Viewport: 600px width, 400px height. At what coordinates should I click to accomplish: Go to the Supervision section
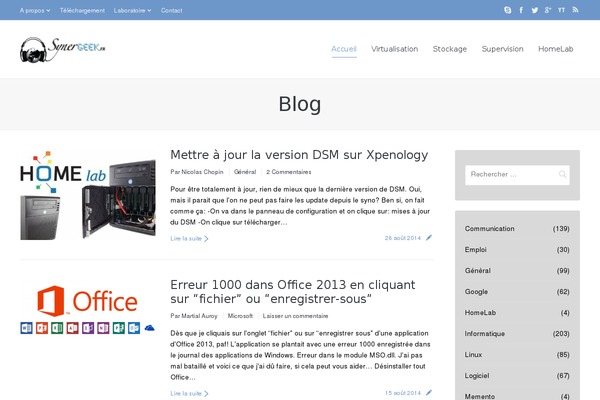pos(502,49)
